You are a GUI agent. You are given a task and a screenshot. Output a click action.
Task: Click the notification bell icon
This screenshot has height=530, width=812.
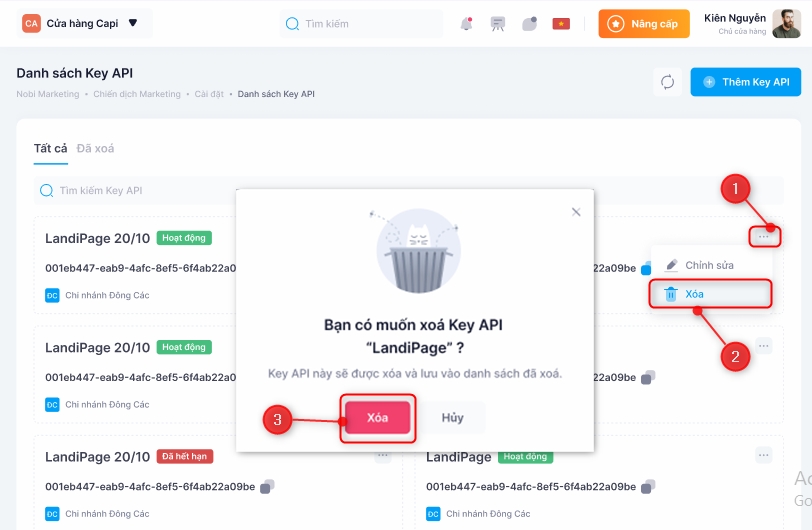pyautogui.click(x=466, y=24)
